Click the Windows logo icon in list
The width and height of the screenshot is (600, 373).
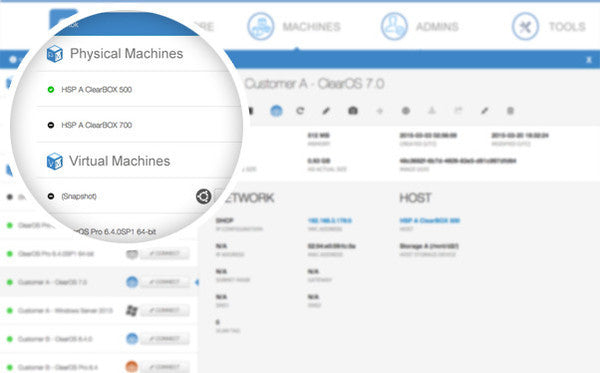click(x=132, y=310)
